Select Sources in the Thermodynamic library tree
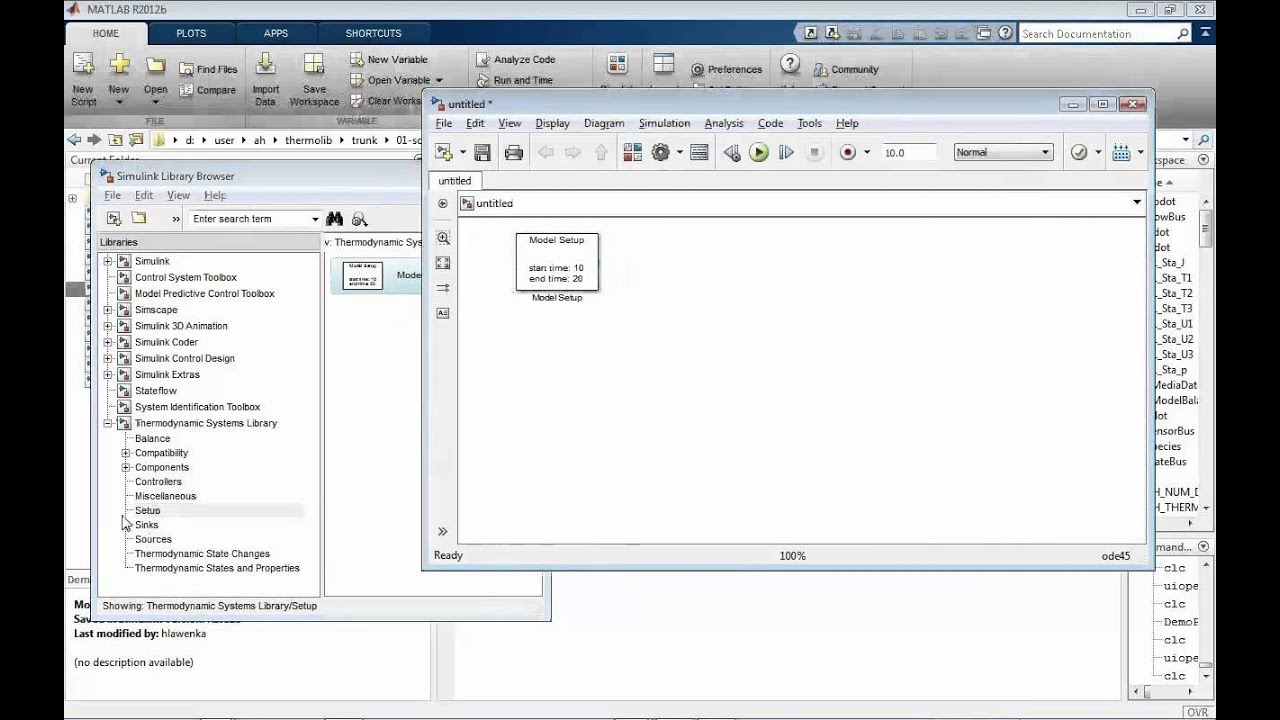 [x=153, y=539]
